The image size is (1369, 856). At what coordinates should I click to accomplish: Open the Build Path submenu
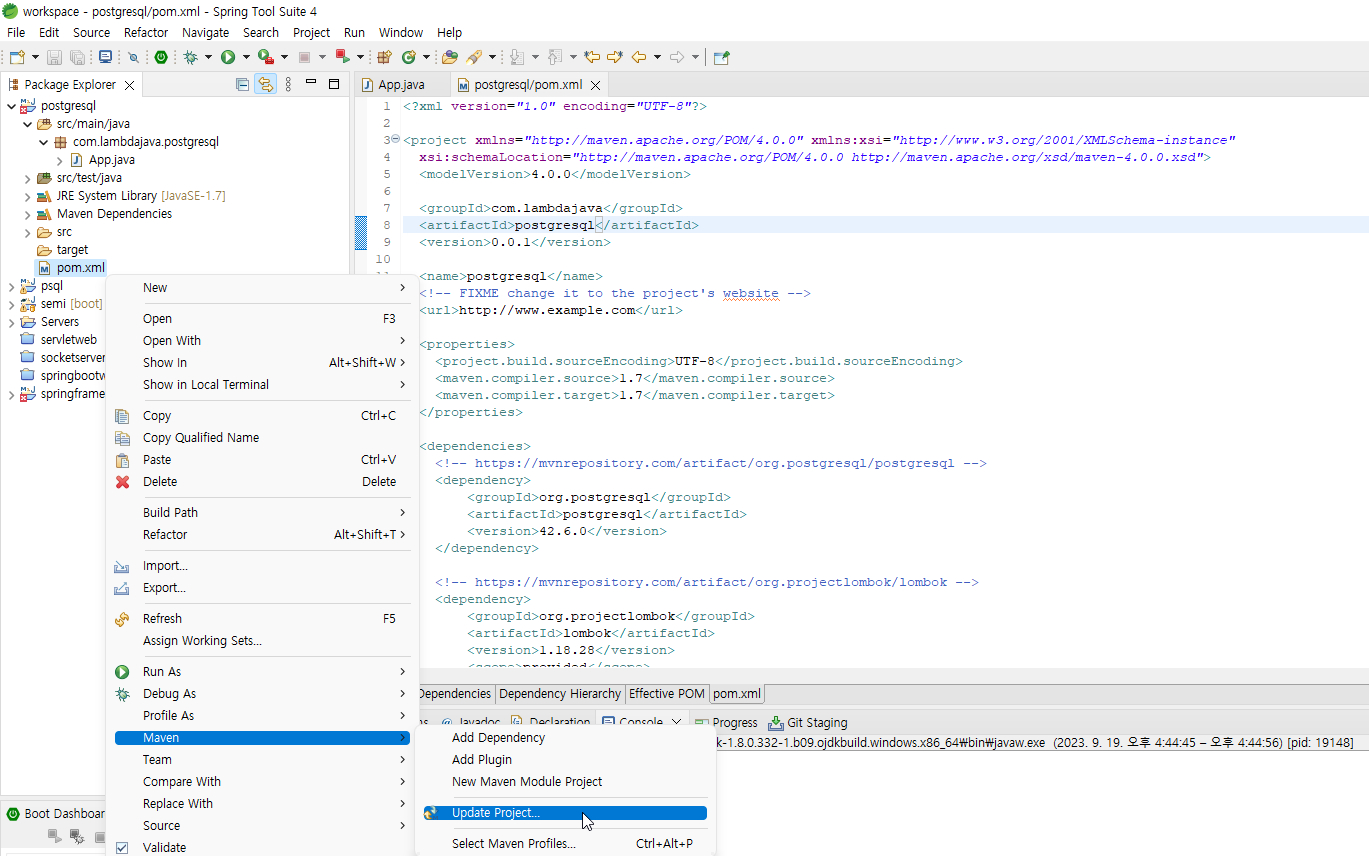coord(261,513)
